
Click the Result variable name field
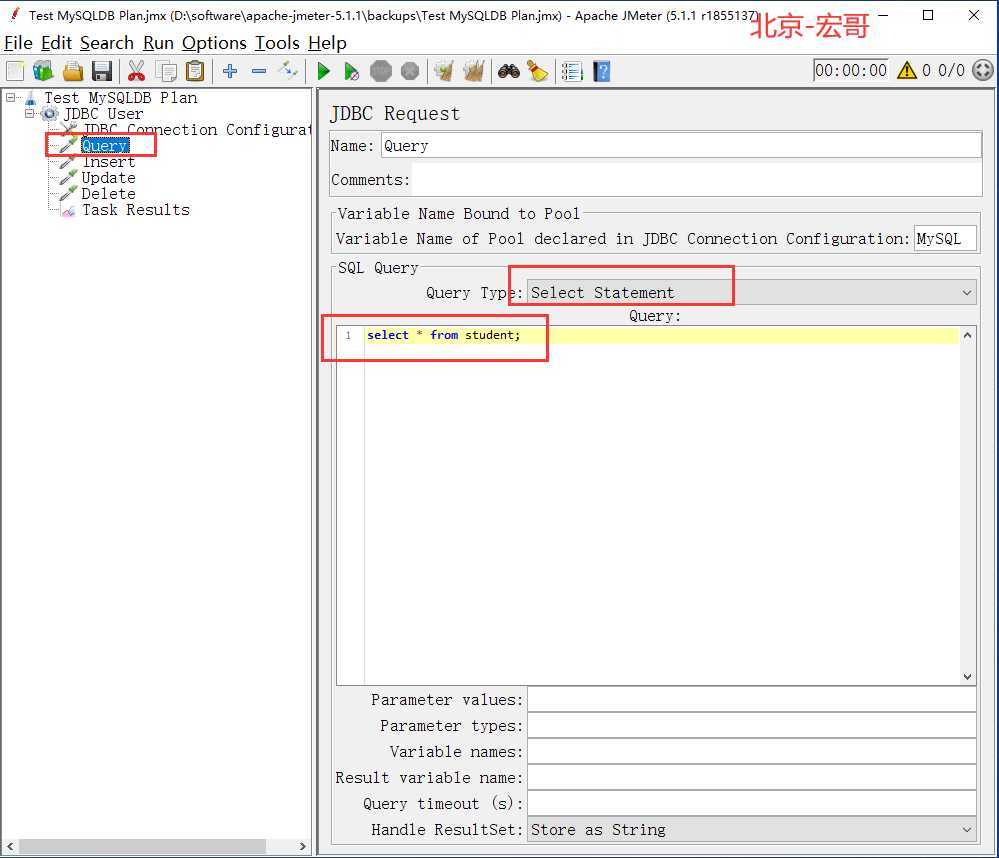tap(752, 778)
